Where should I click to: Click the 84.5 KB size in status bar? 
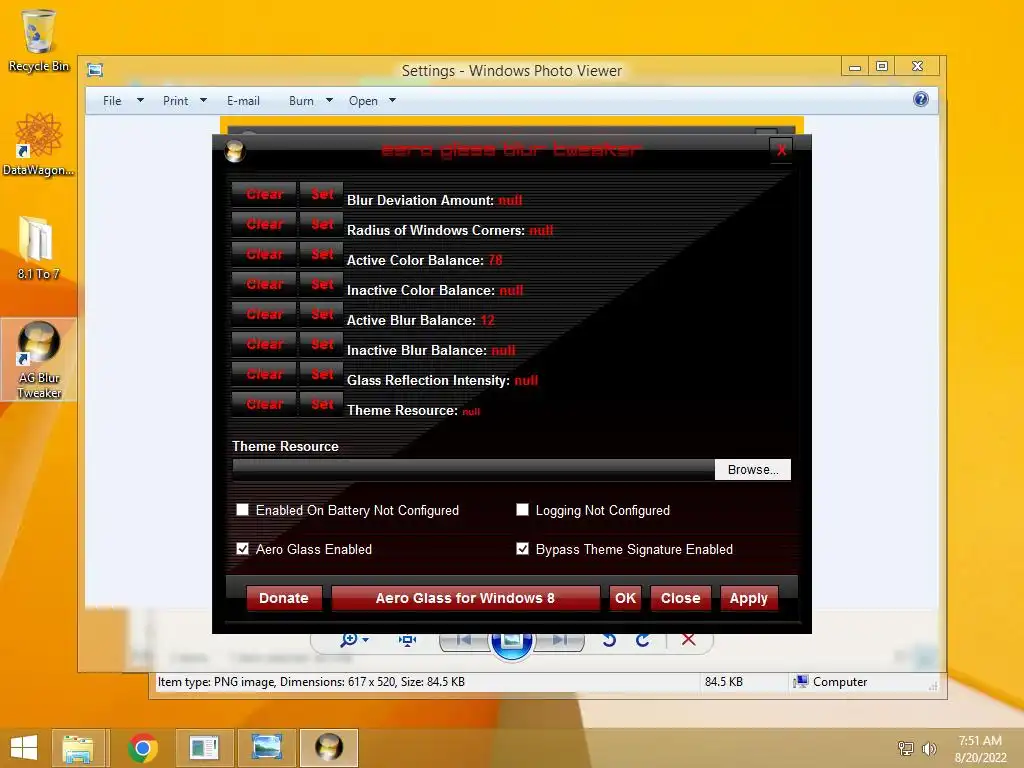(724, 682)
